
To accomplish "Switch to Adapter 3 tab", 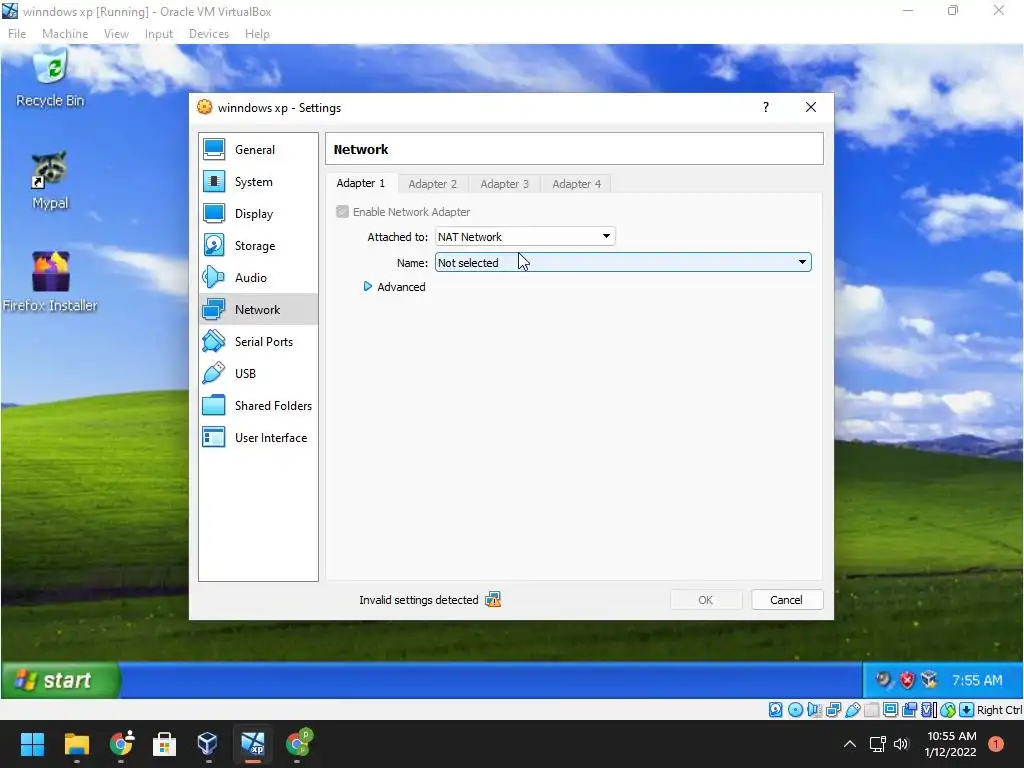I will pyautogui.click(x=504, y=184).
